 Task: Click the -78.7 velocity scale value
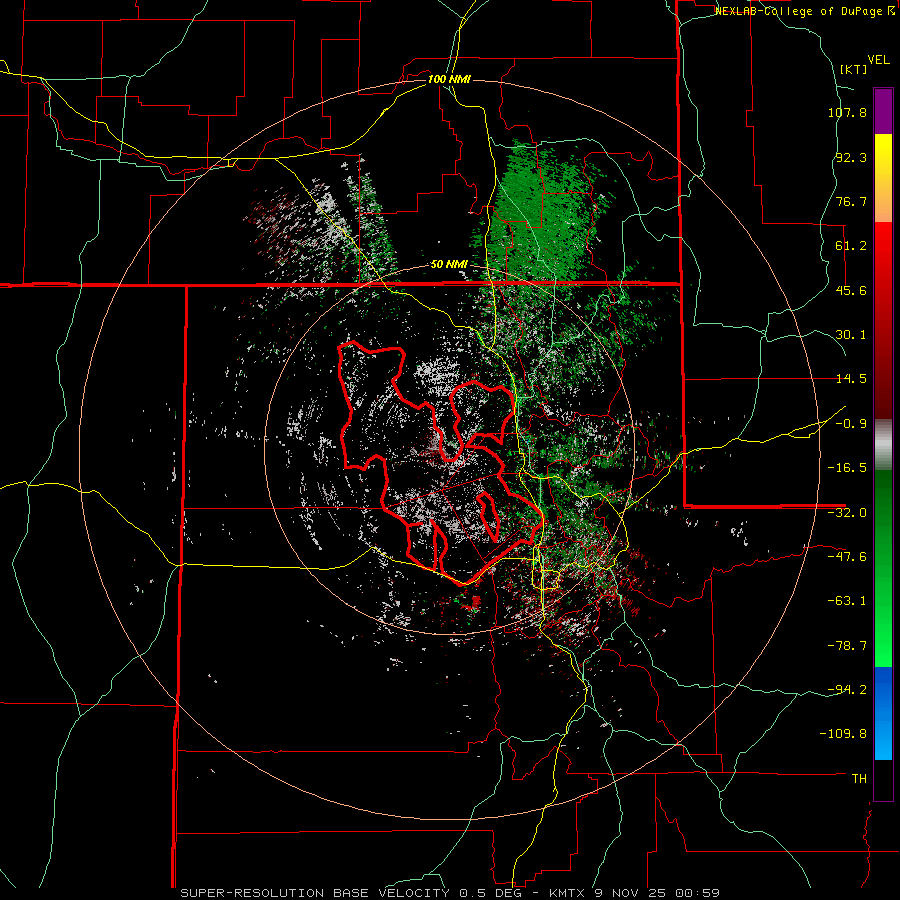(847, 646)
